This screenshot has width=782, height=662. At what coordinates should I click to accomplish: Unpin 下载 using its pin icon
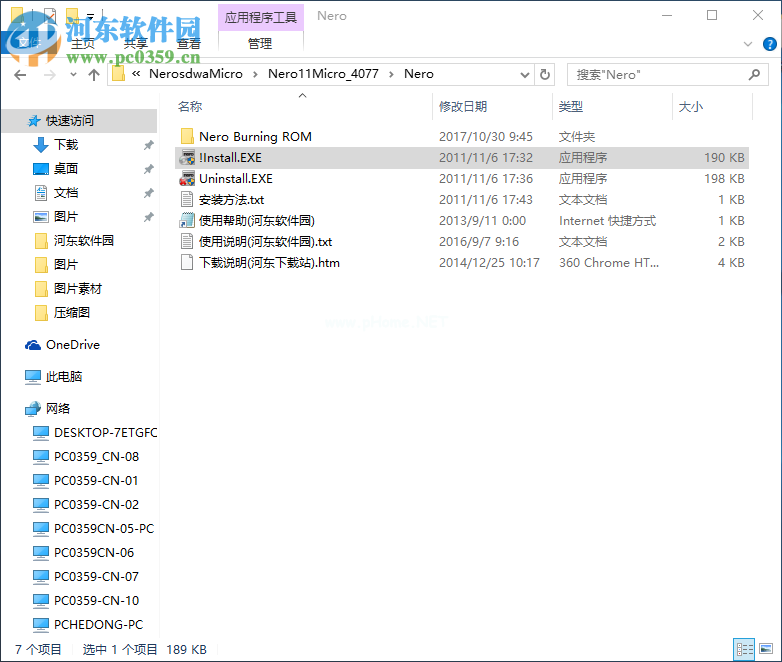tap(148, 145)
